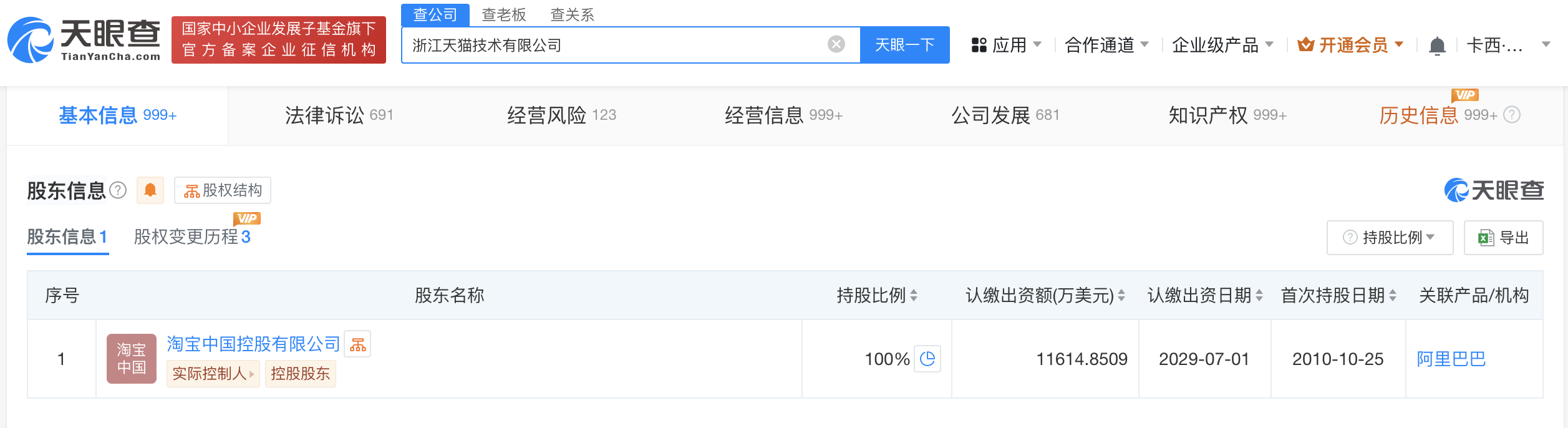1568x428 pixels.
Task: Click the Tianyancha logo in header
Action: click(x=84, y=41)
